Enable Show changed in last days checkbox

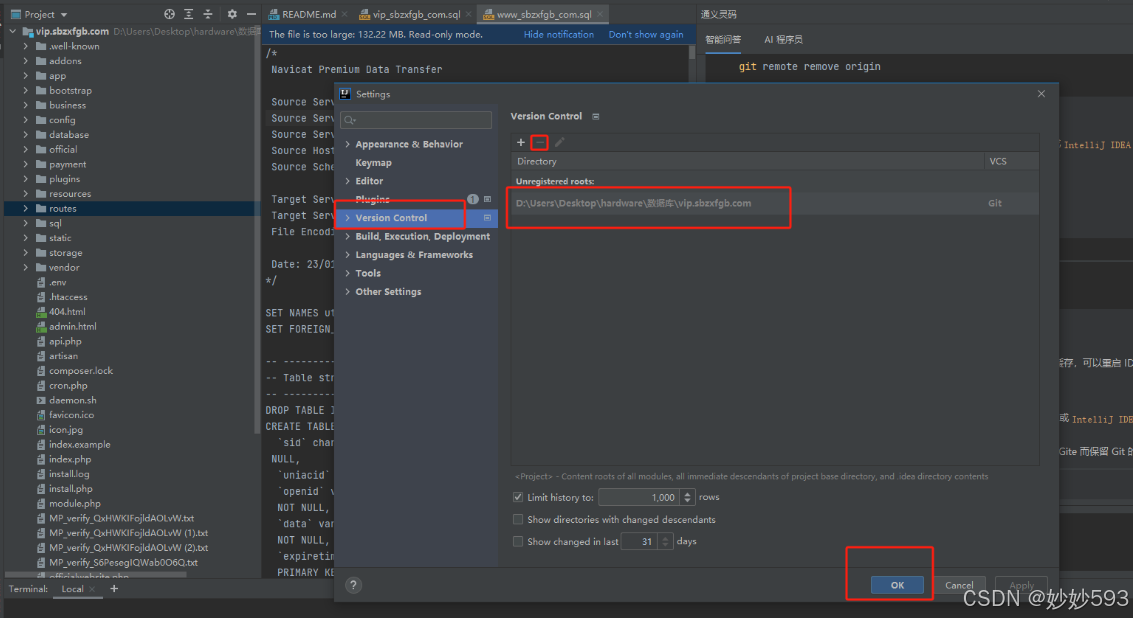(518, 541)
